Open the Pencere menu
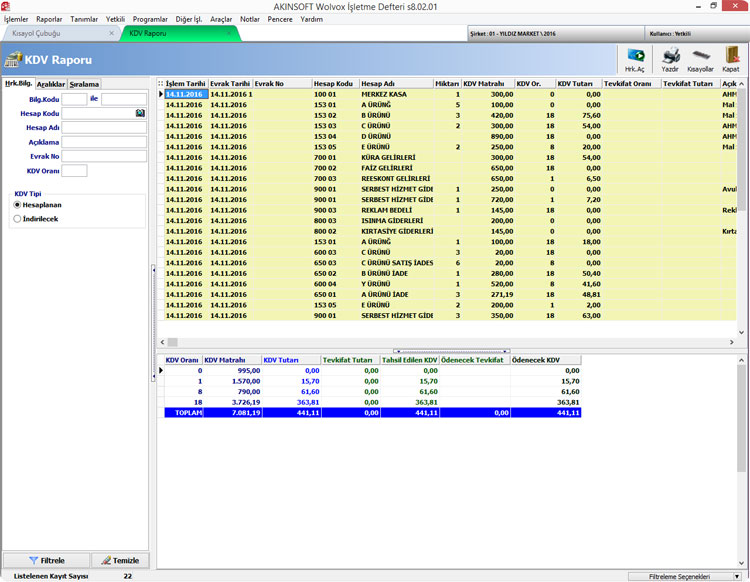 (280, 19)
